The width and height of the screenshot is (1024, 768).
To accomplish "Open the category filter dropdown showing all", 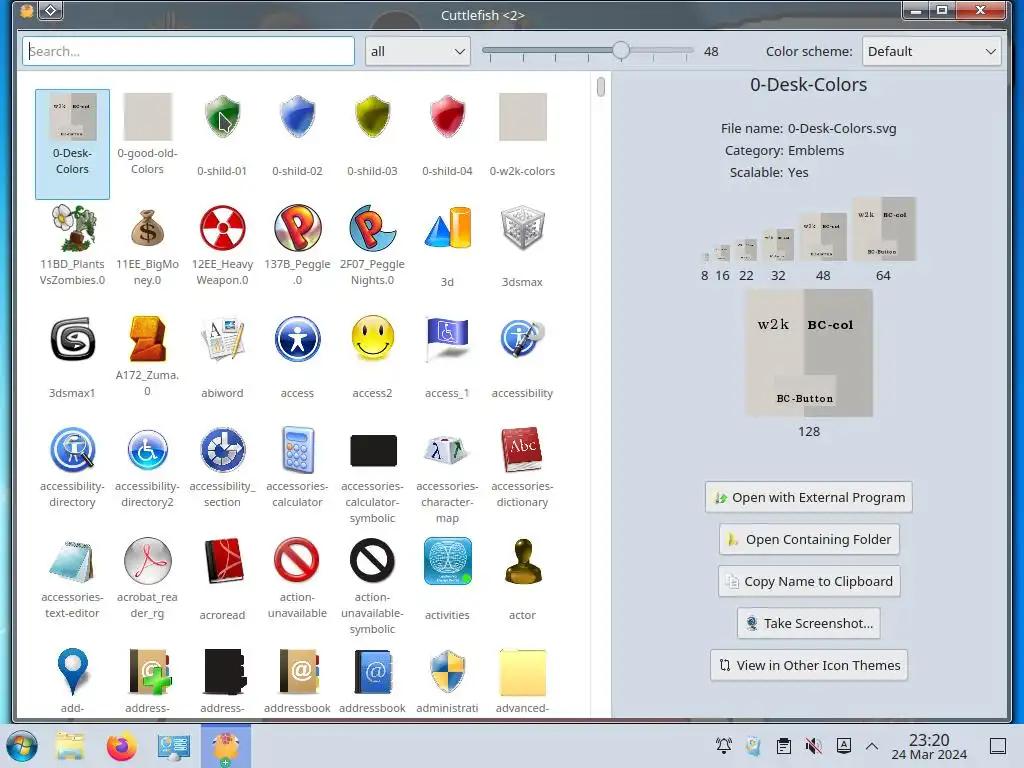I will 418,51.
